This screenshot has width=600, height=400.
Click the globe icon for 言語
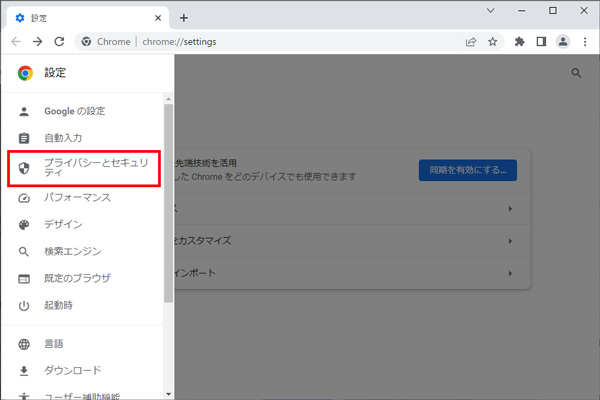click(x=24, y=344)
